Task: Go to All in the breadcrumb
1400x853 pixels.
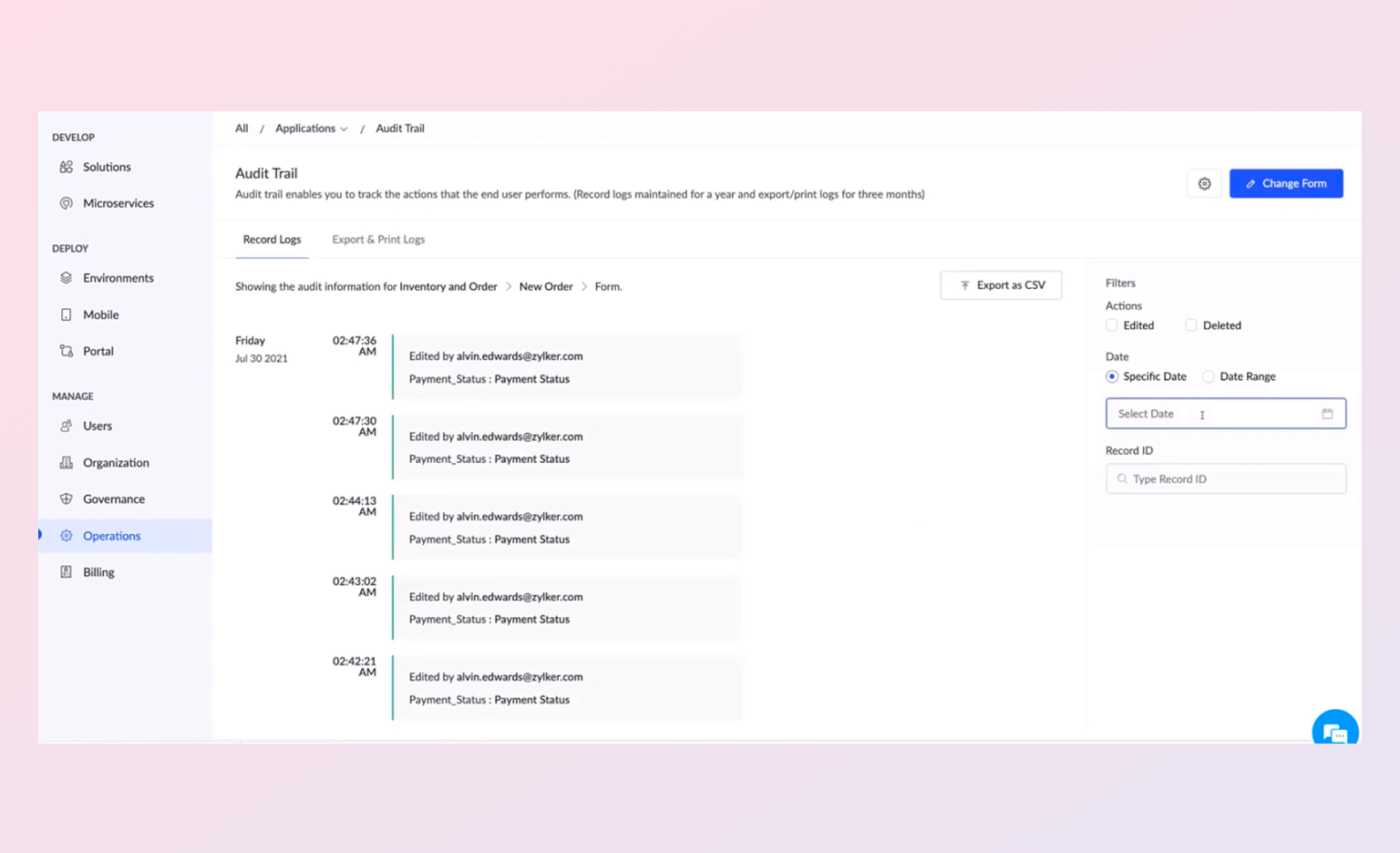Action: point(242,128)
